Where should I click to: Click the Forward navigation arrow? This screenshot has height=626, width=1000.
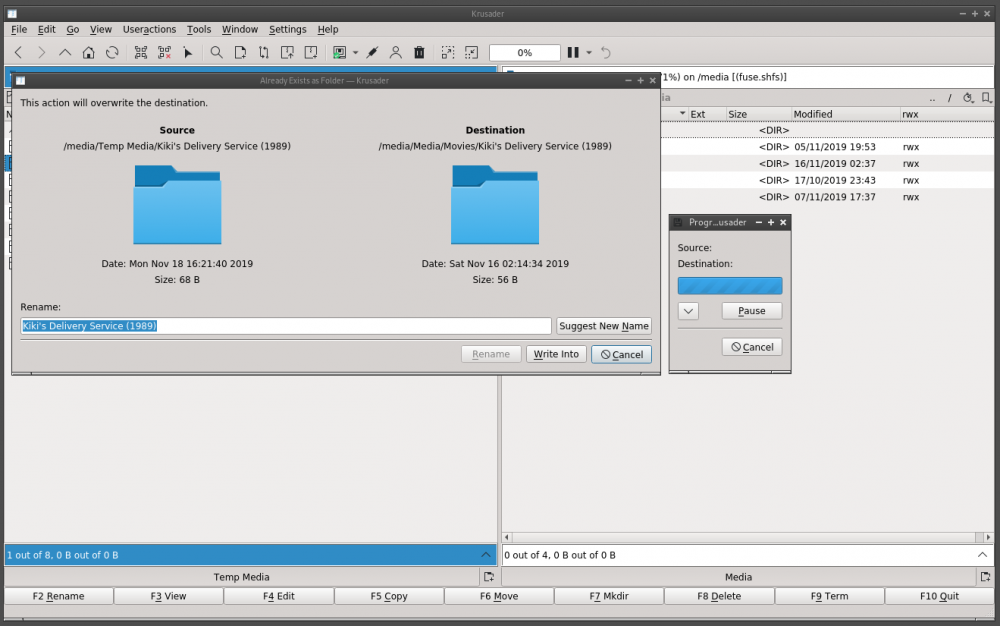click(x=41, y=52)
